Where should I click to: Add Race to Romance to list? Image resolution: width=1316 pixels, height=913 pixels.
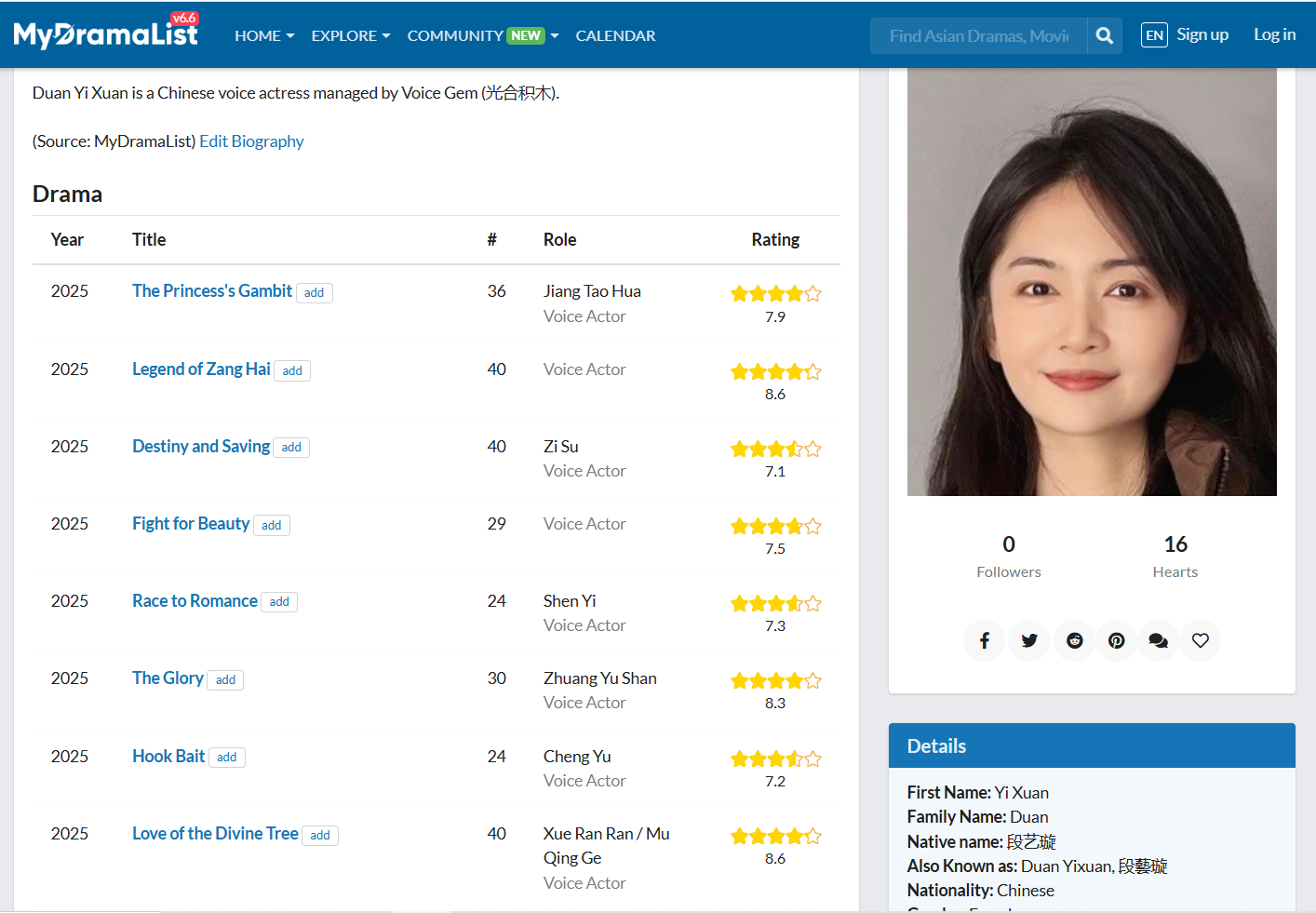click(279, 602)
